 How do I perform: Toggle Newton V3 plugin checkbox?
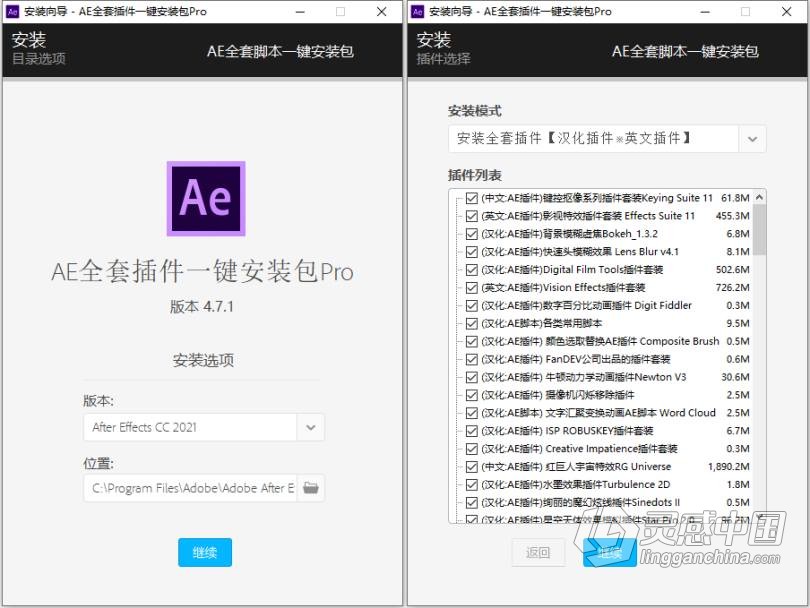pyautogui.click(x=471, y=377)
